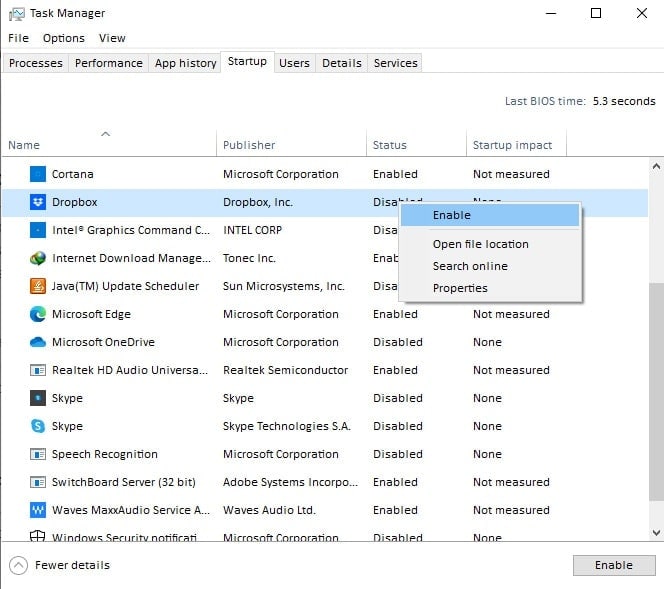Switch to the Details tab
This screenshot has height=589, width=664.
(342, 63)
